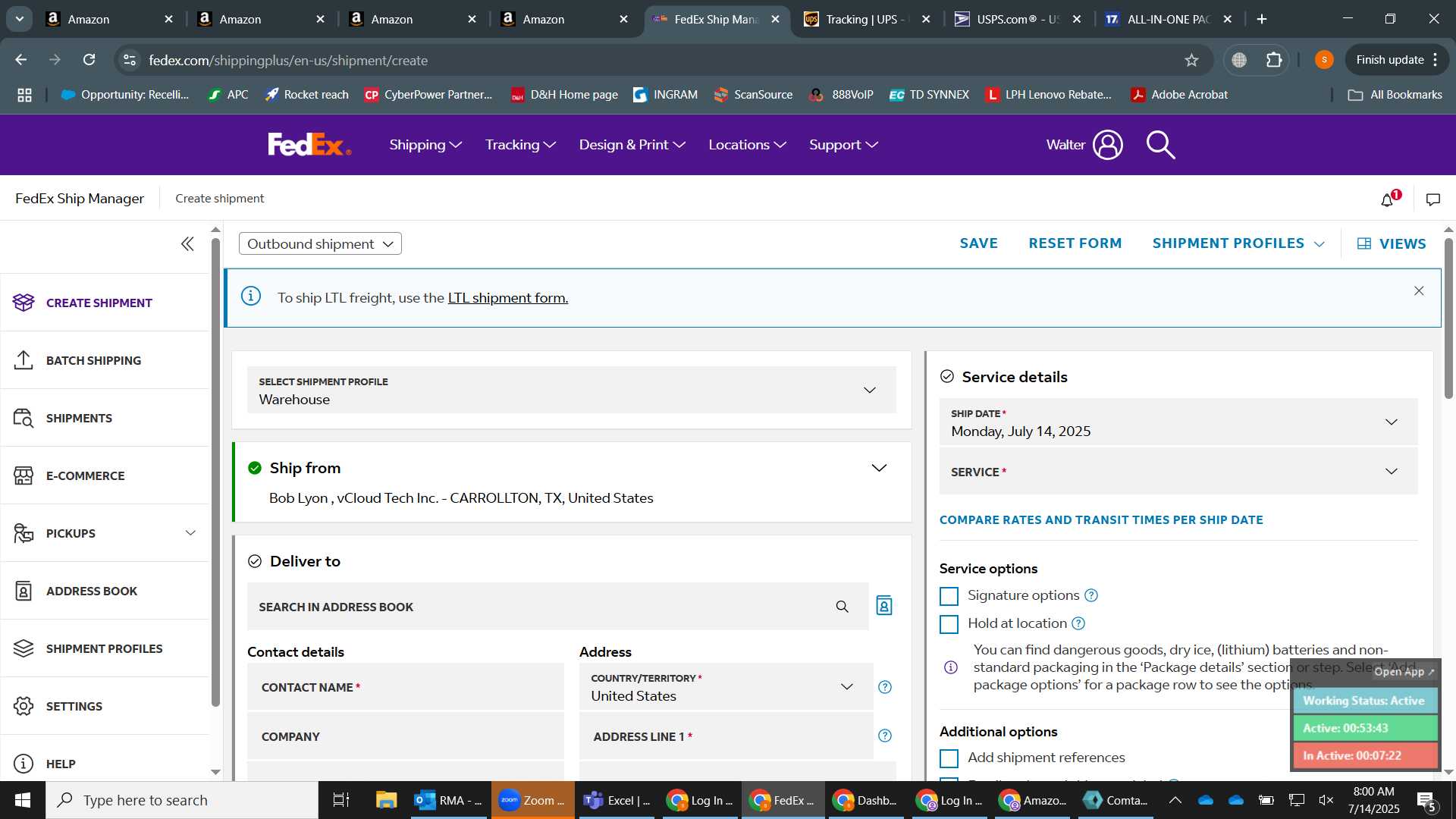Open the notifications bell
Viewport: 1456px width, 819px height.
1388,199
